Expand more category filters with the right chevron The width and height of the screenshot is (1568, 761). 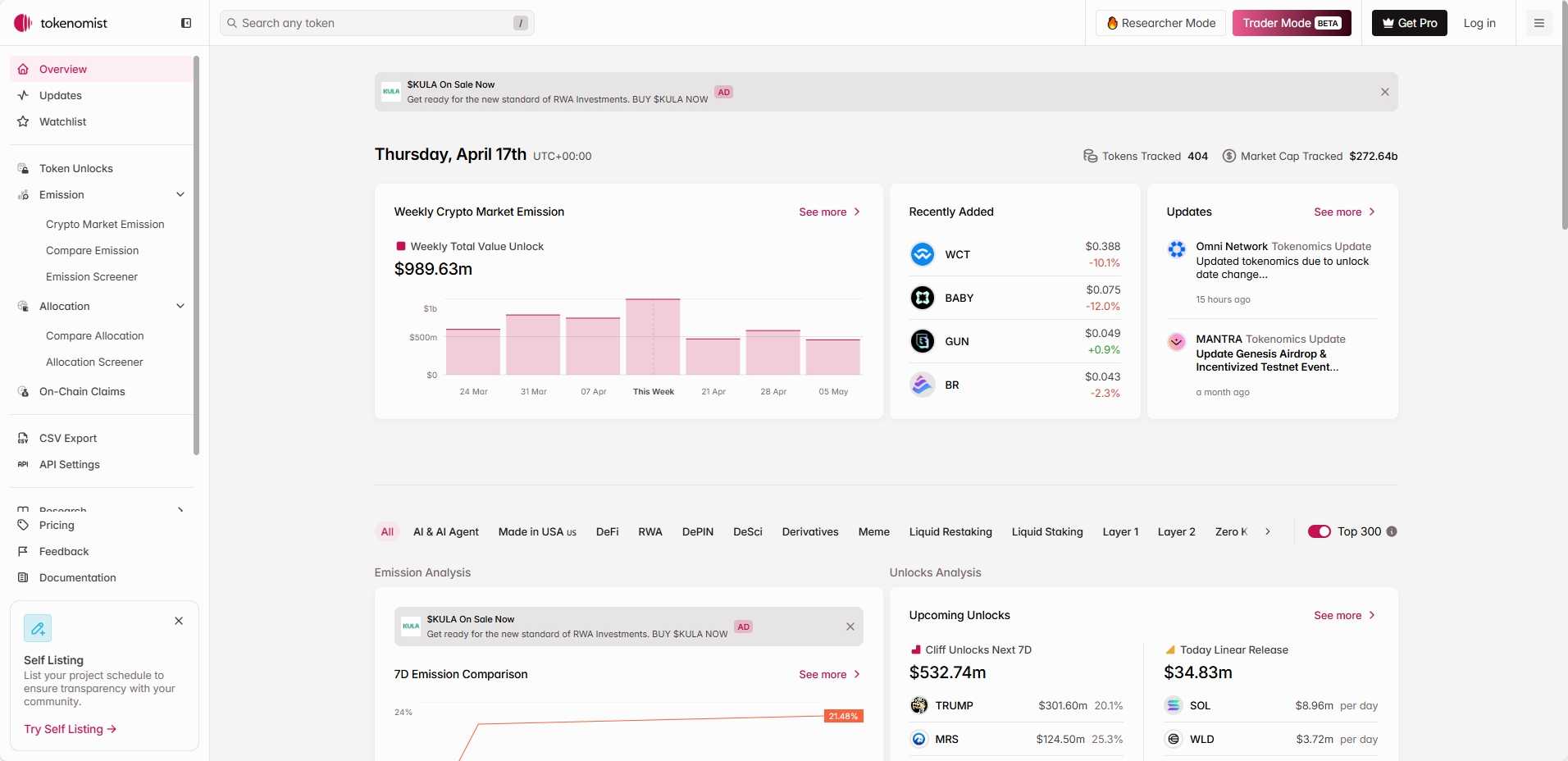click(x=1266, y=531)
